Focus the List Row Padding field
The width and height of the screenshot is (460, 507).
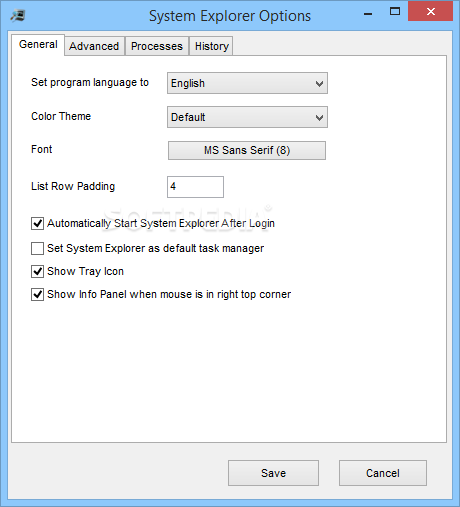[195, 187]
